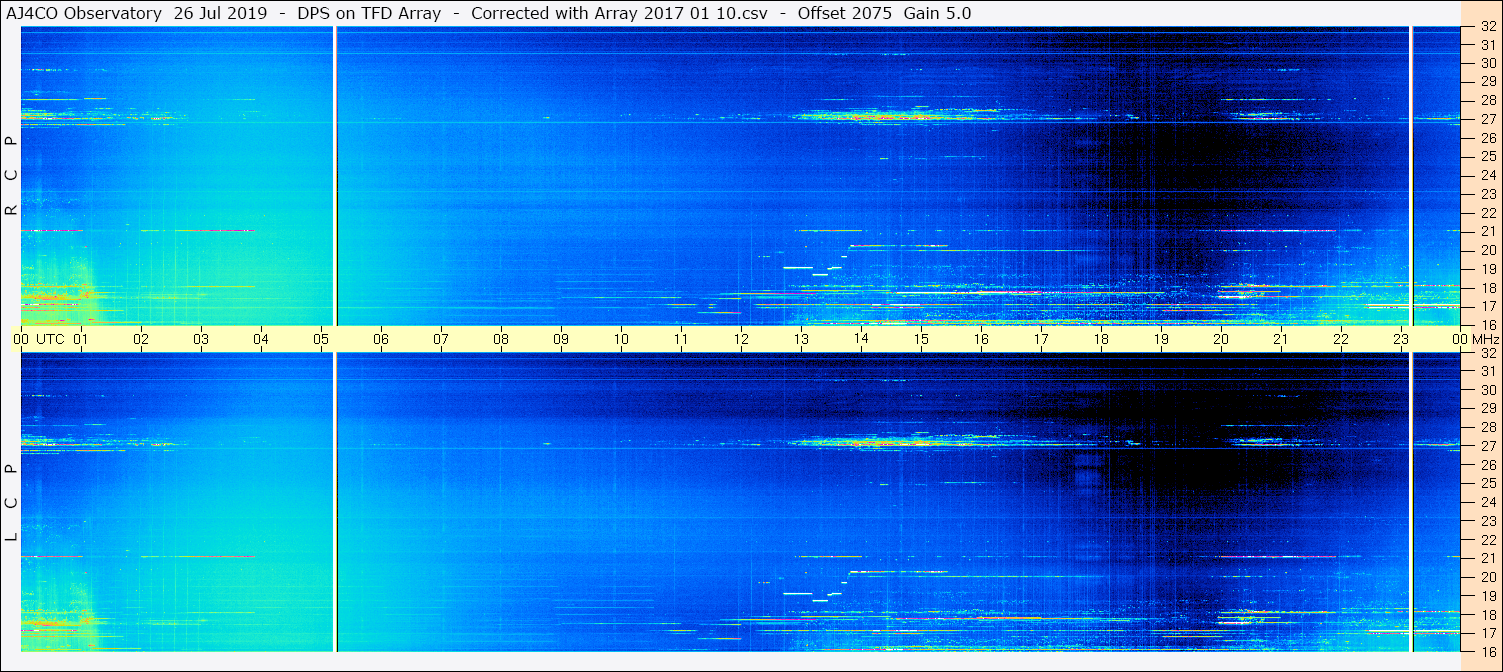Click the 16 MHz tick in LCP panel
The width and height of the screenshot is (1503, 672).
point(1488,651)
